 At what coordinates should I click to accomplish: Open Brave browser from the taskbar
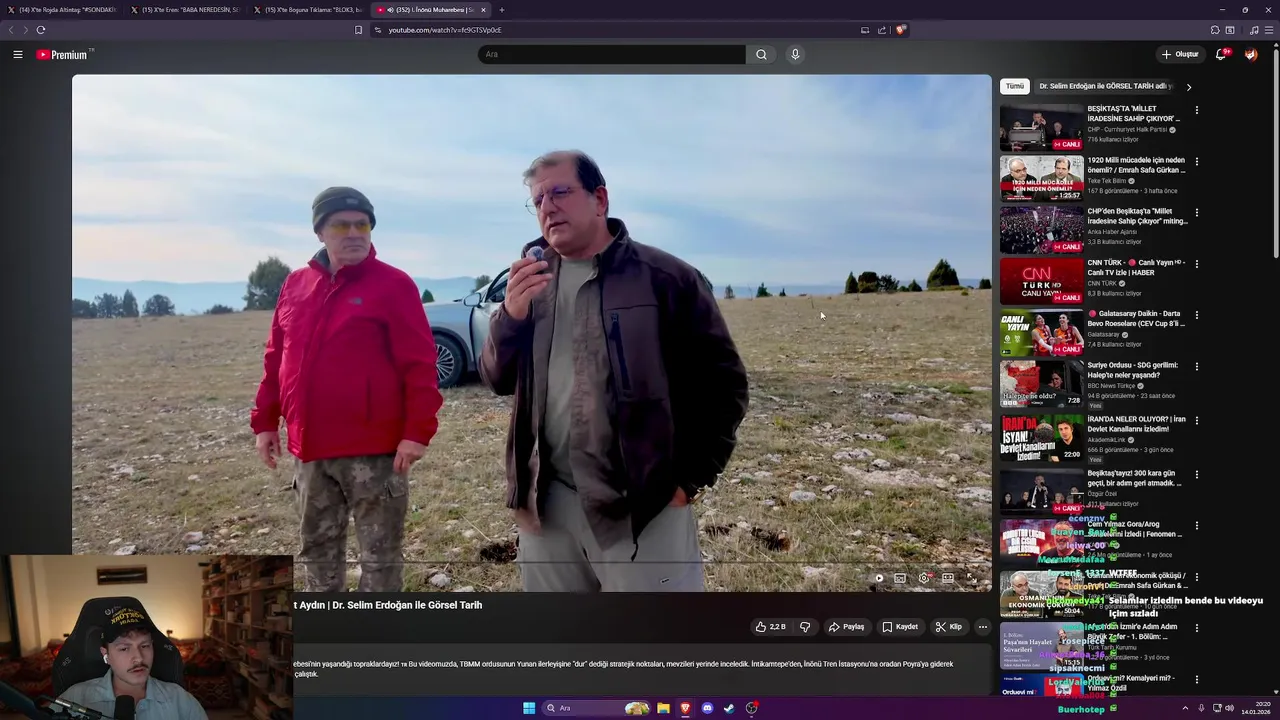pos(685,708)
